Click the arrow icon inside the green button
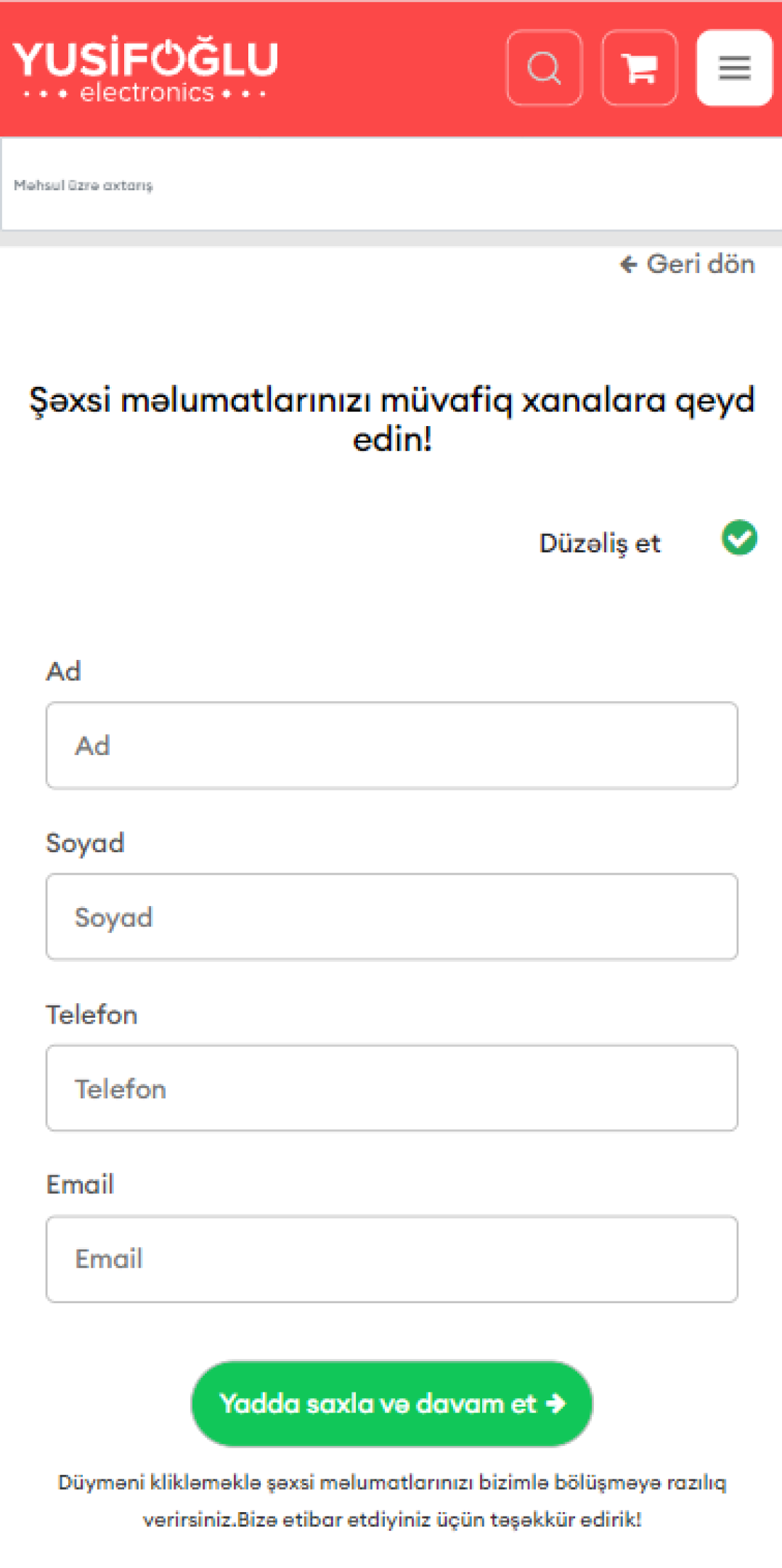Viewport: 782px width, 1568px height. [555, 1403]
